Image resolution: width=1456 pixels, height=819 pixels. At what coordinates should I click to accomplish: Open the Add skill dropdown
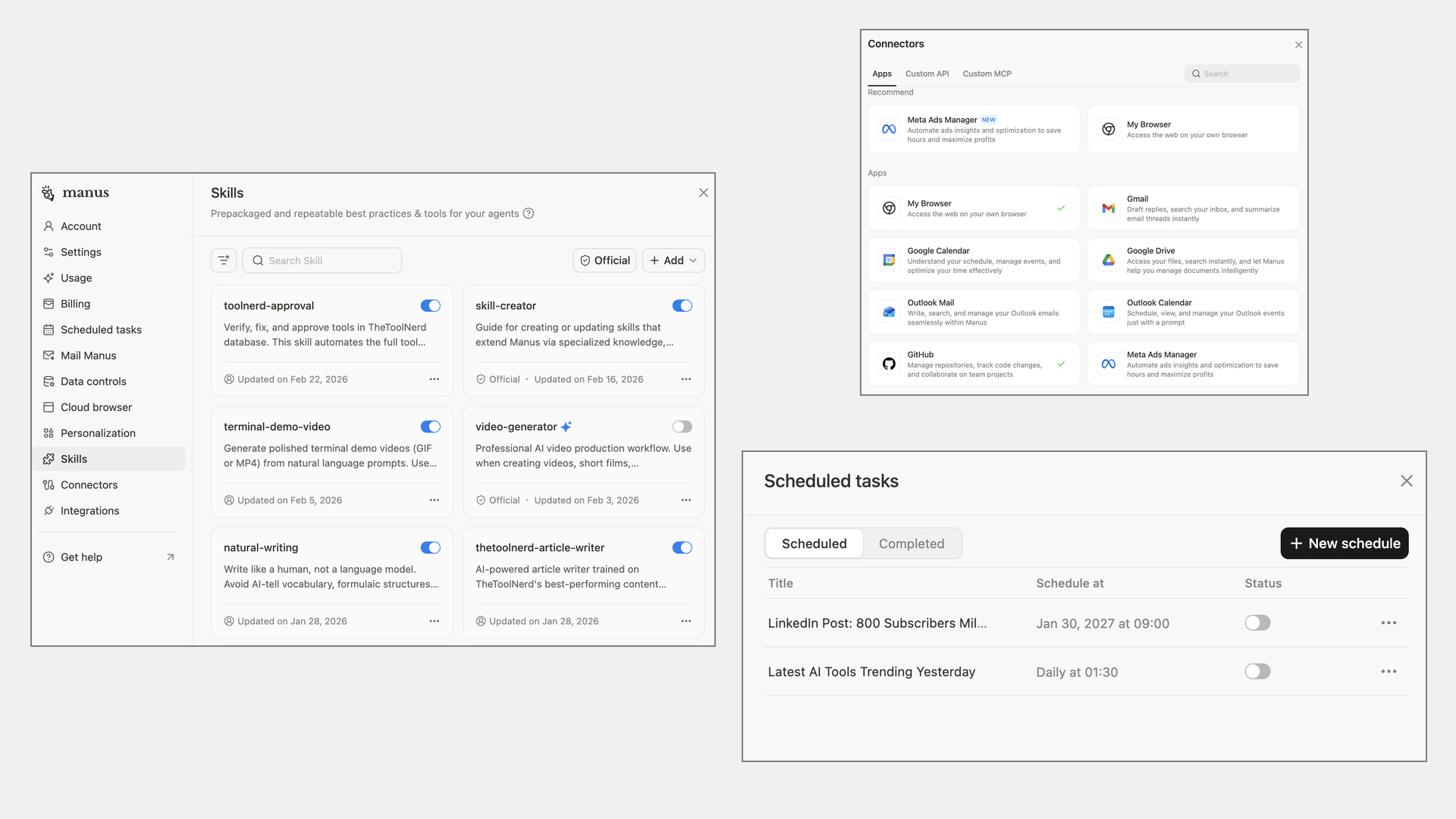(673, 260)
